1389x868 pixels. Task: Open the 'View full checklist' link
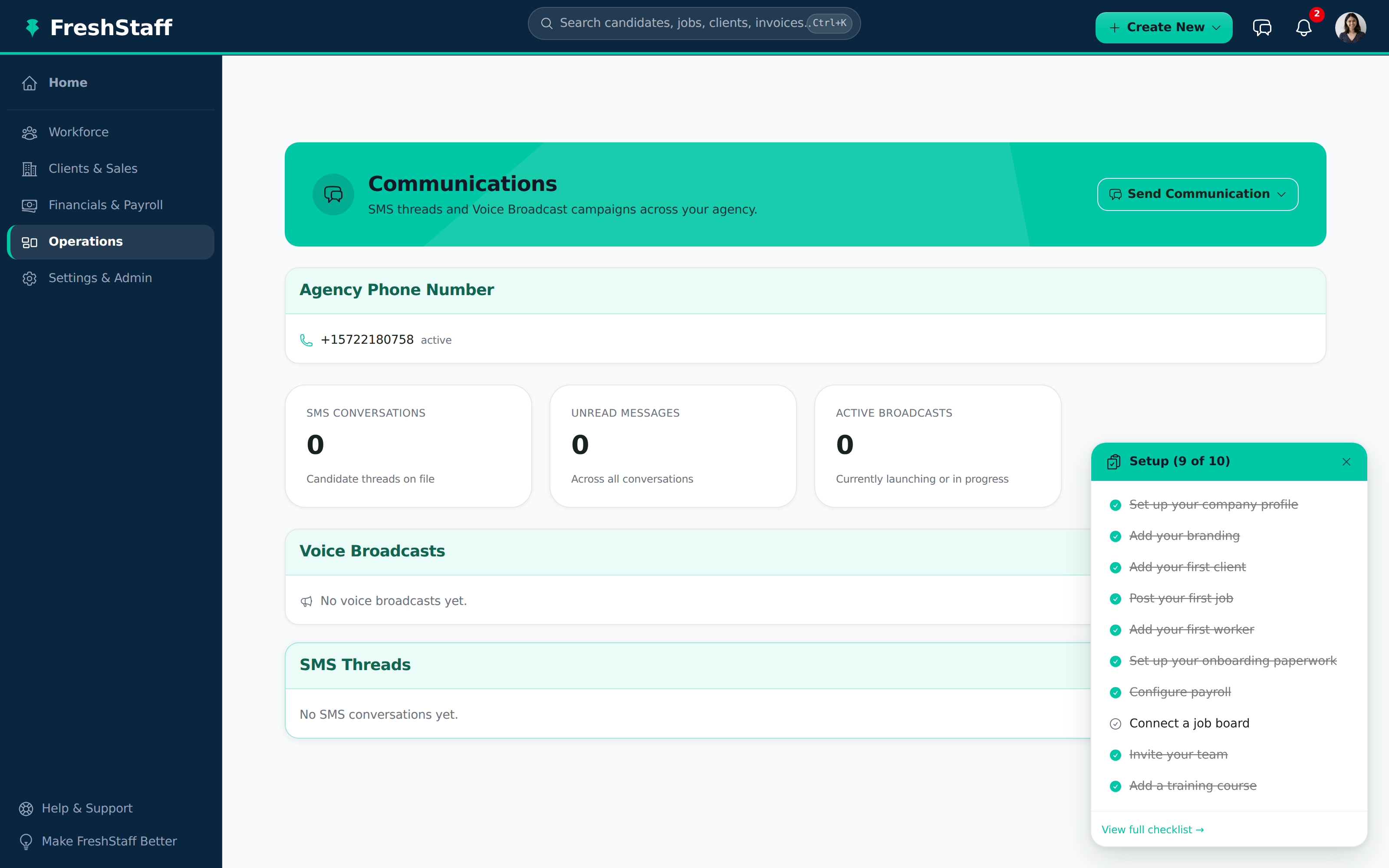[x=1152, y=829]
